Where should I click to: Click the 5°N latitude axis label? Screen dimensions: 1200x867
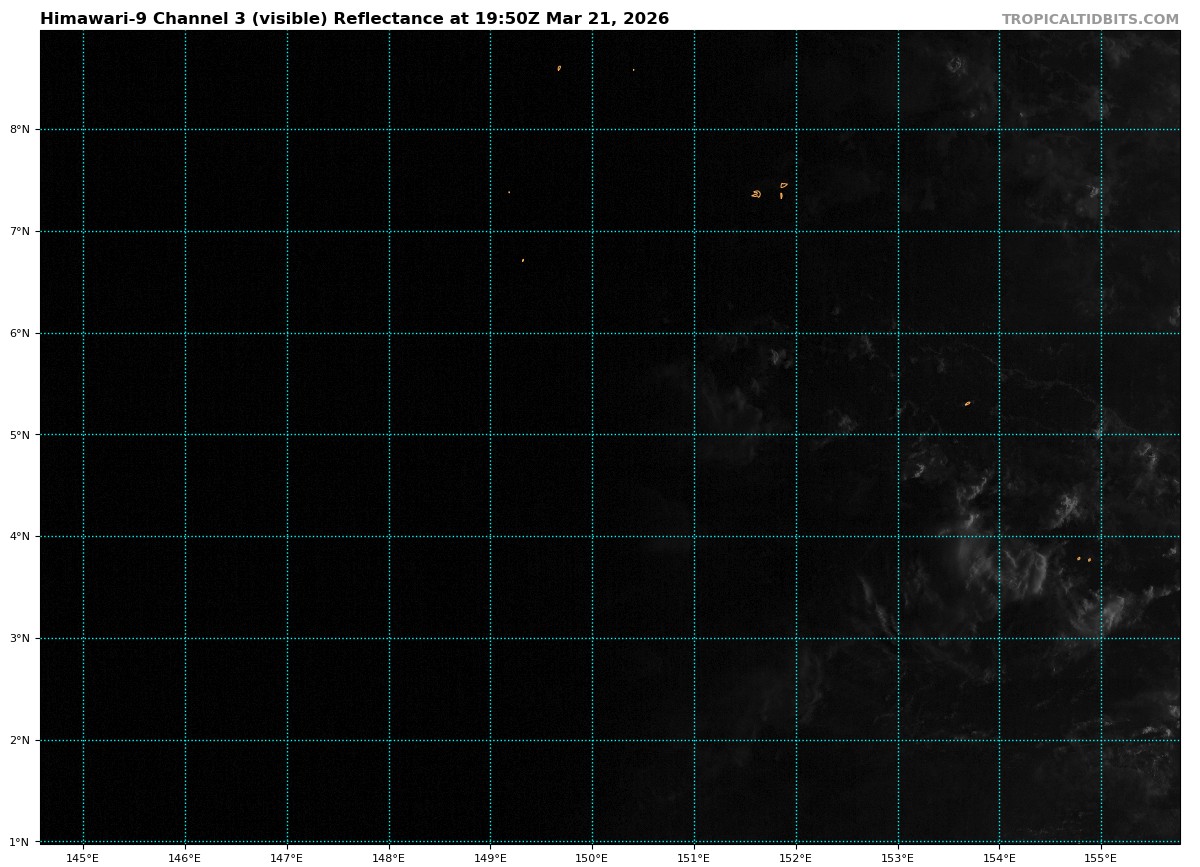pos(20,435)
